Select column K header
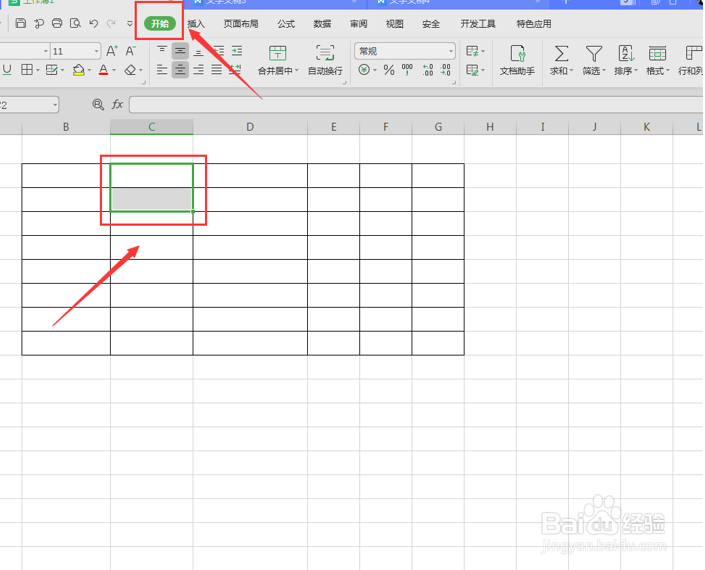This screenshot has width=705, height=570. 647,127
